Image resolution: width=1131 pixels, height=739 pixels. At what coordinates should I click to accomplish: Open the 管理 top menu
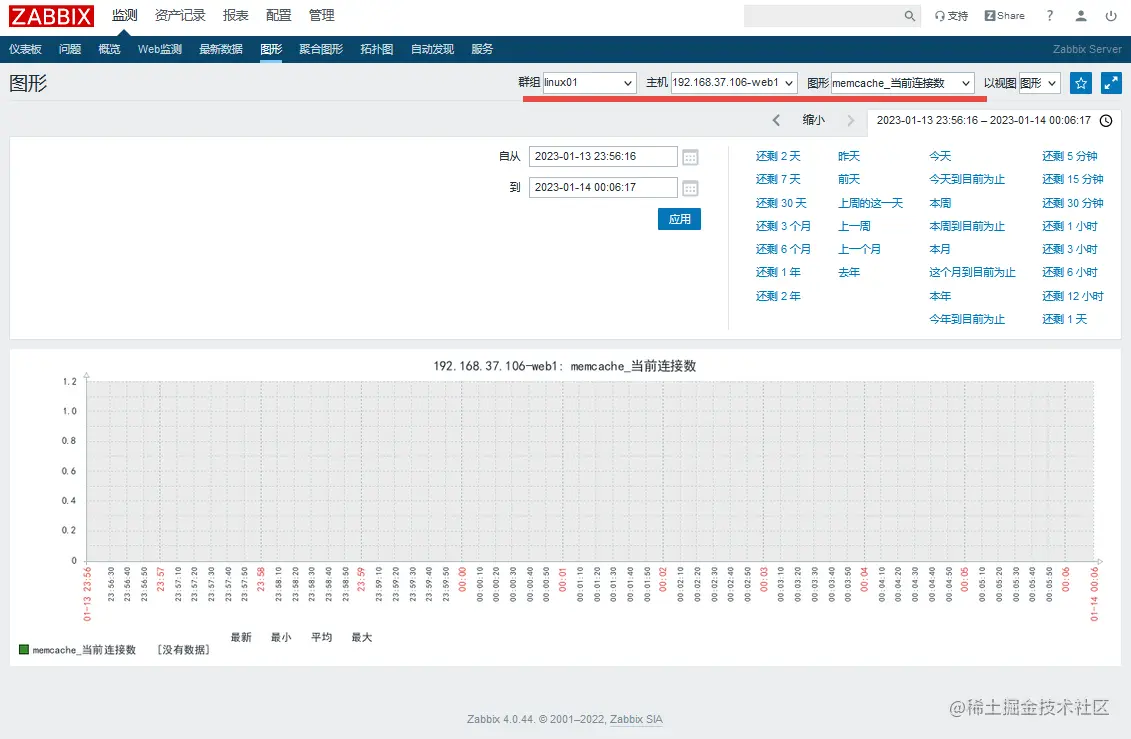322,15
